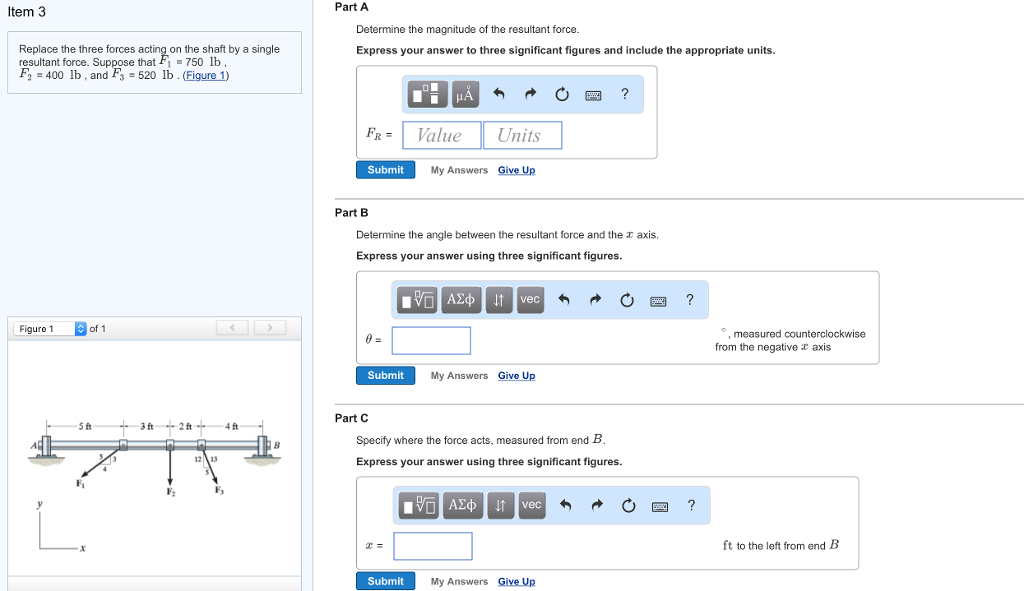Go to the previous figure
This screenshot has width=1024, height=591.
(232, 328)
